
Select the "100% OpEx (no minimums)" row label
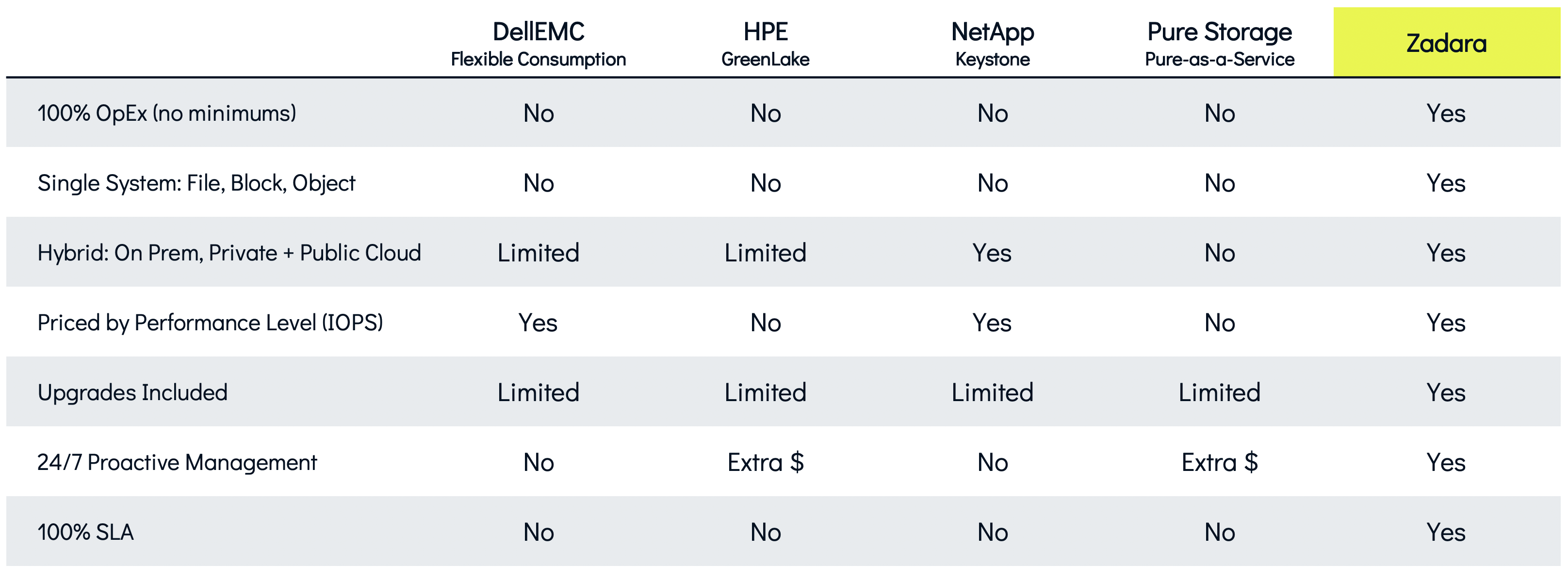(x=167, y=113)
